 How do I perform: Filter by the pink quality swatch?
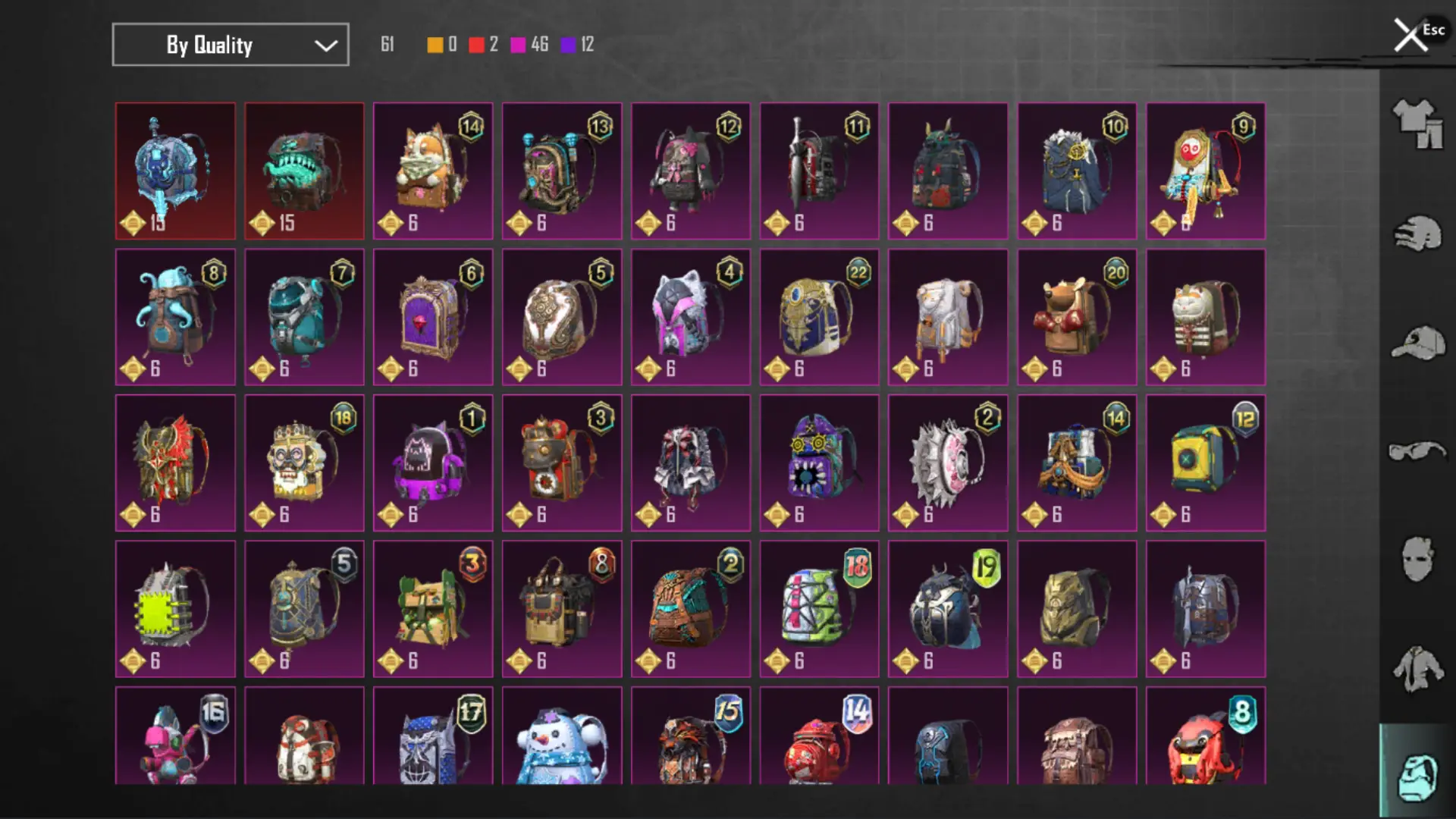(518, 45)
